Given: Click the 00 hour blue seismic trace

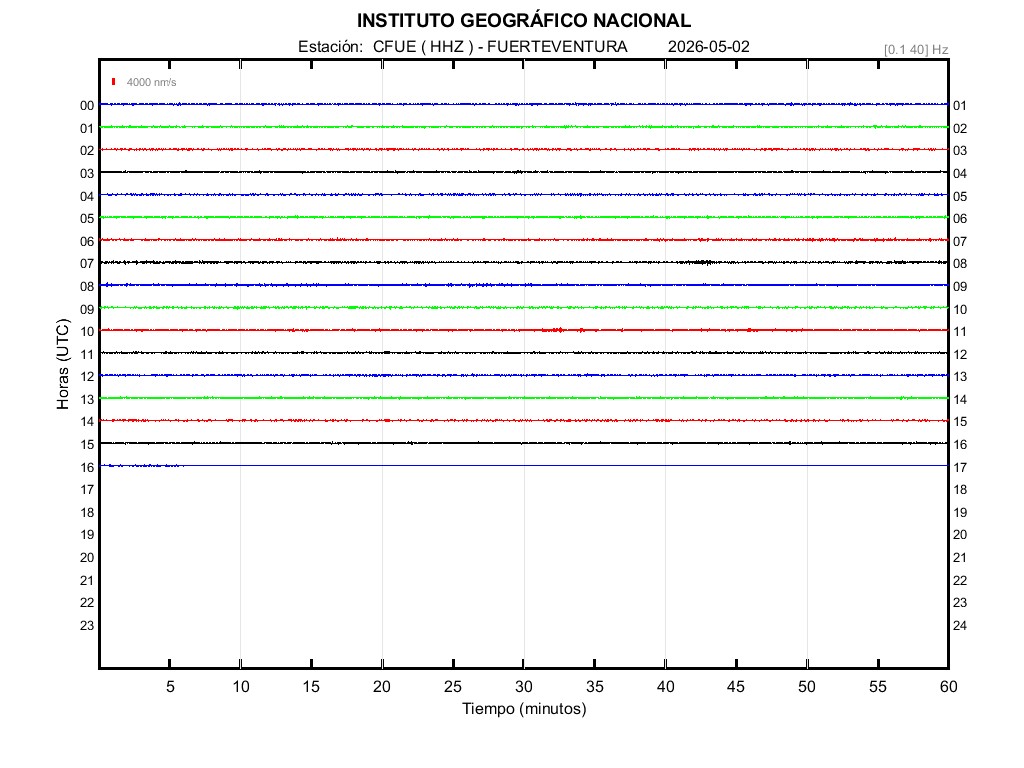Looking at the screenshot, I should (x=524, y=104).
